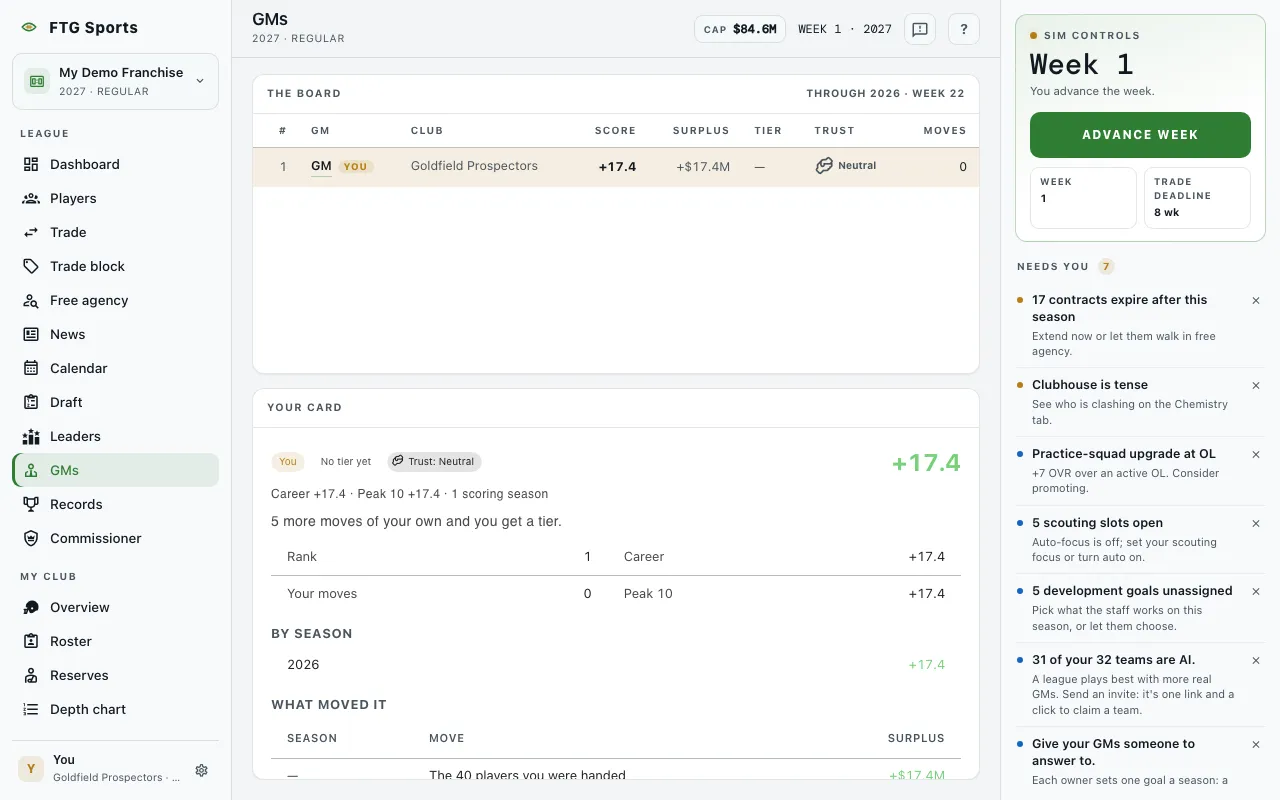Screen dimensions: 1280x800
Task: Go to the Free agency icon
Action: tap(31, 300)
